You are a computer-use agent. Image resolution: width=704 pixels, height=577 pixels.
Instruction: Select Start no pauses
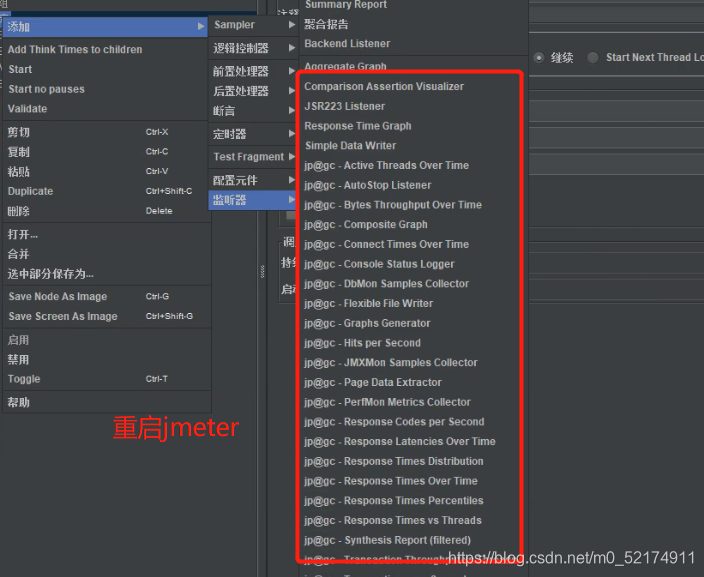105,89
